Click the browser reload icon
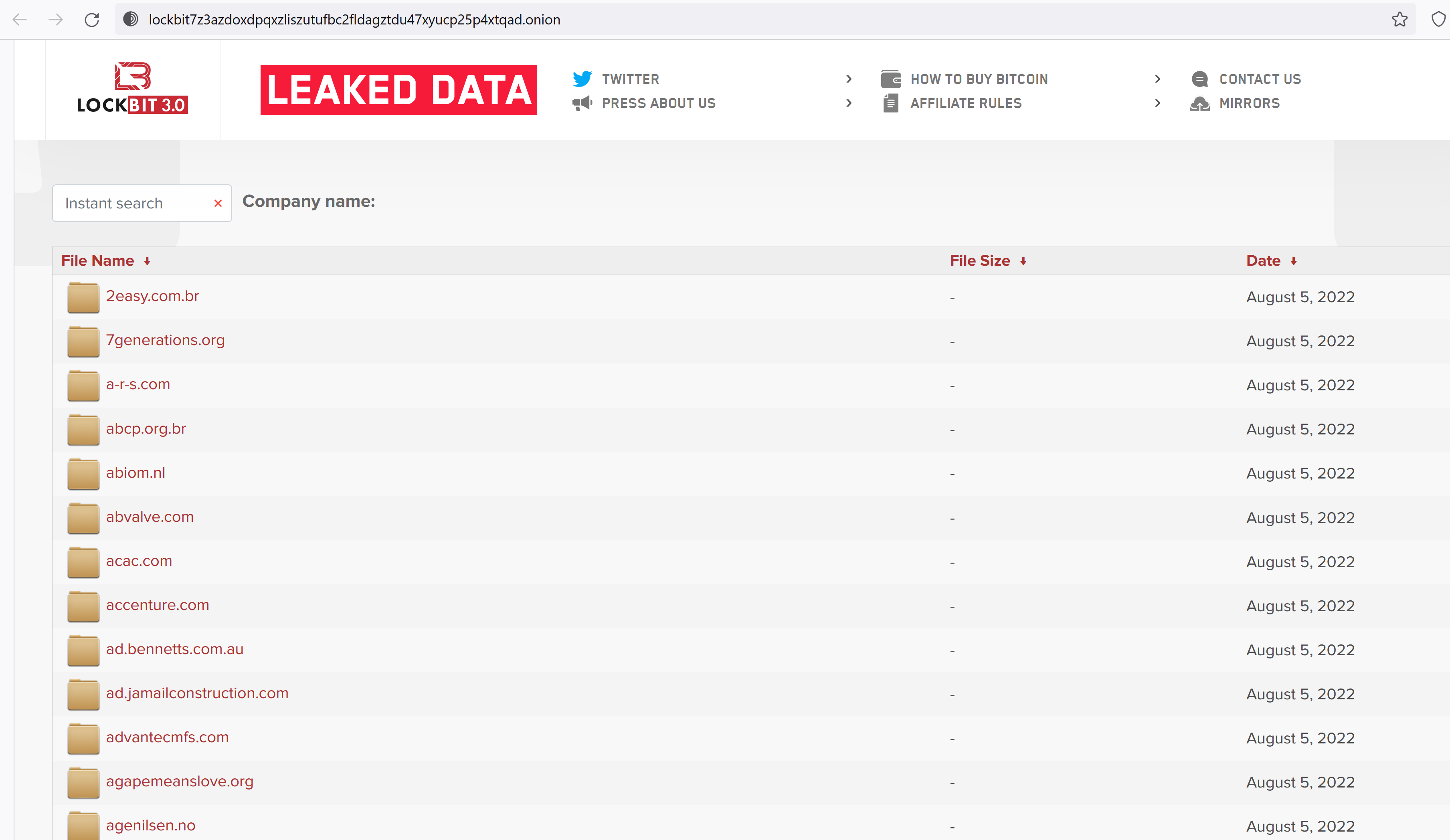Image resolution: width=1450 pixels, height=840 pixels. [91, 20]
